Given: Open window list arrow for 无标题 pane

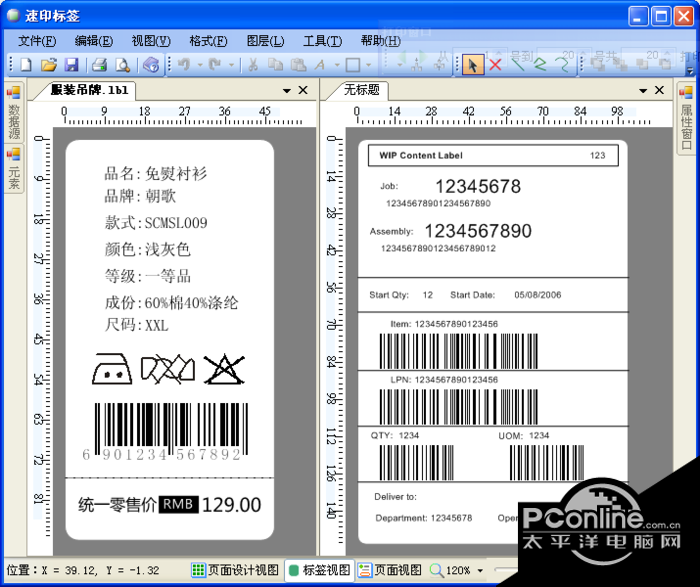Looking at the screenshot, I should click(643, 91).
